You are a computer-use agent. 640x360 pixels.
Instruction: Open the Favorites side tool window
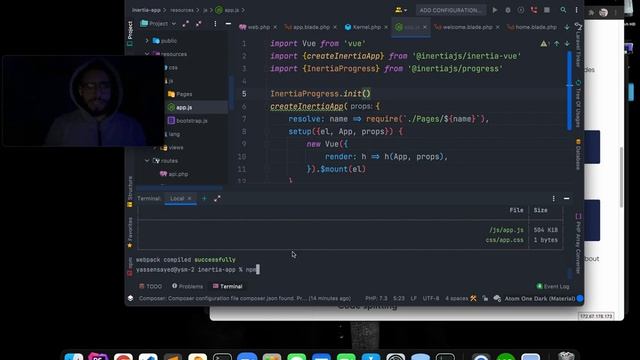130,232
